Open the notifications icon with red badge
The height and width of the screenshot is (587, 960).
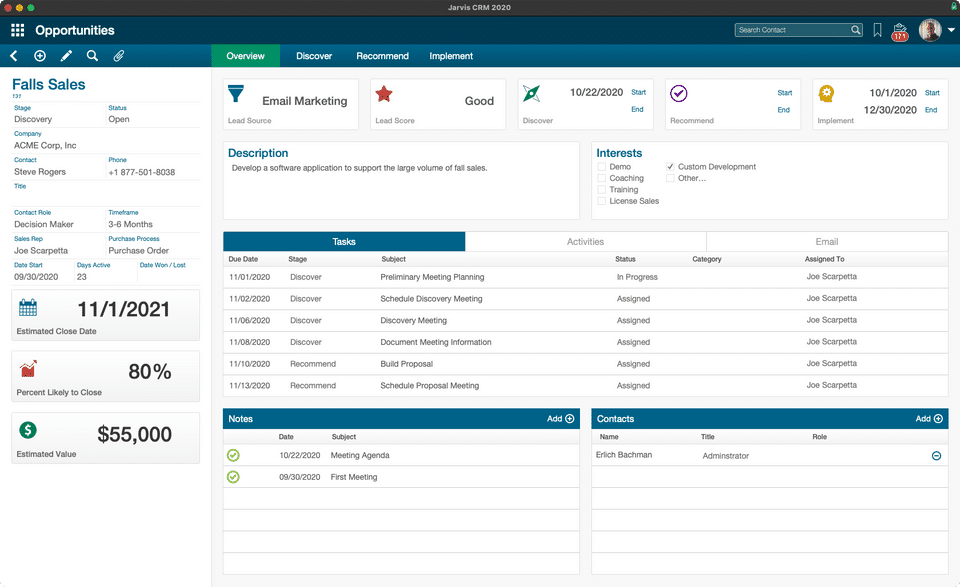(900, 32)
